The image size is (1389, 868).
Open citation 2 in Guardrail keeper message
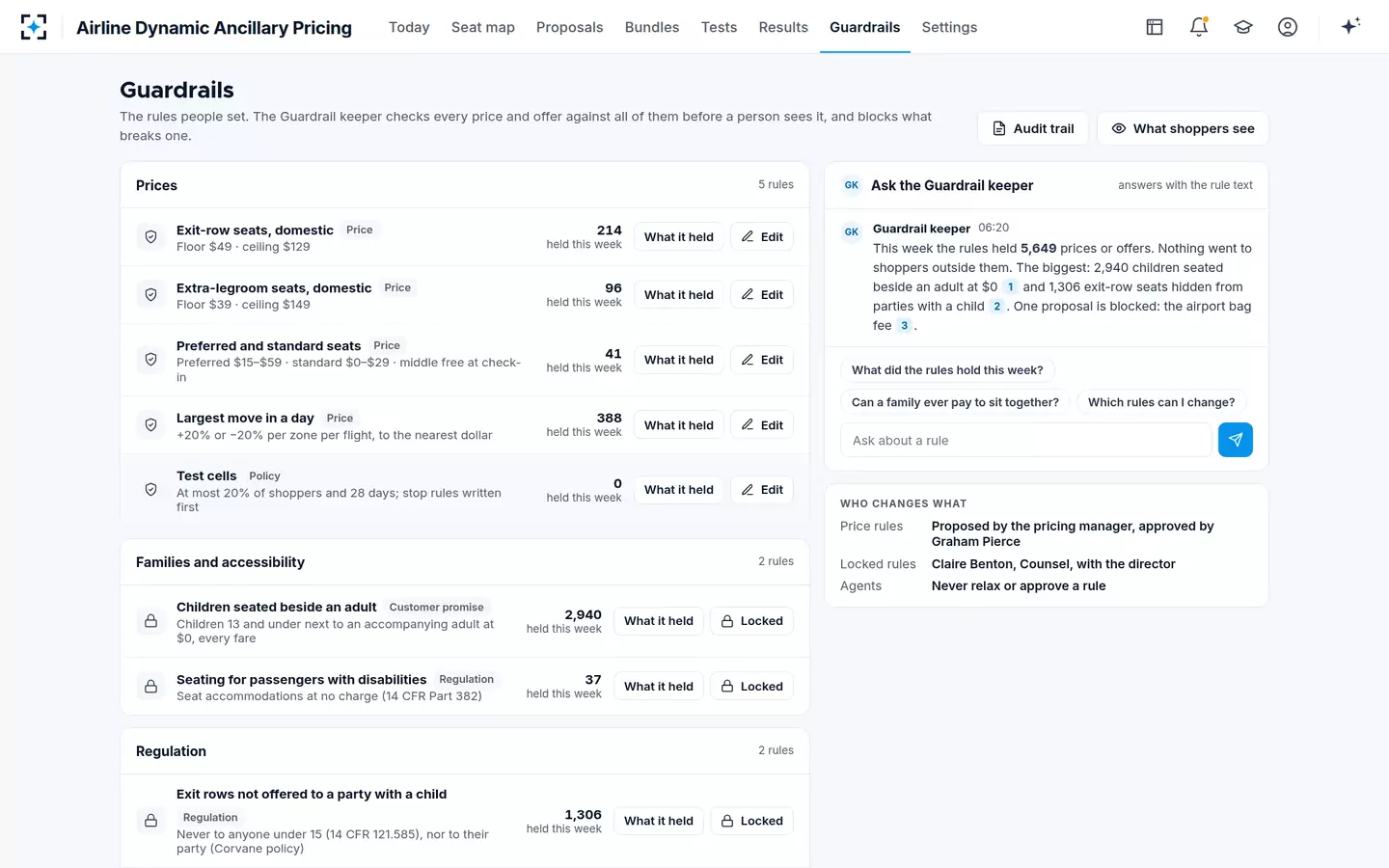[996, 307]
